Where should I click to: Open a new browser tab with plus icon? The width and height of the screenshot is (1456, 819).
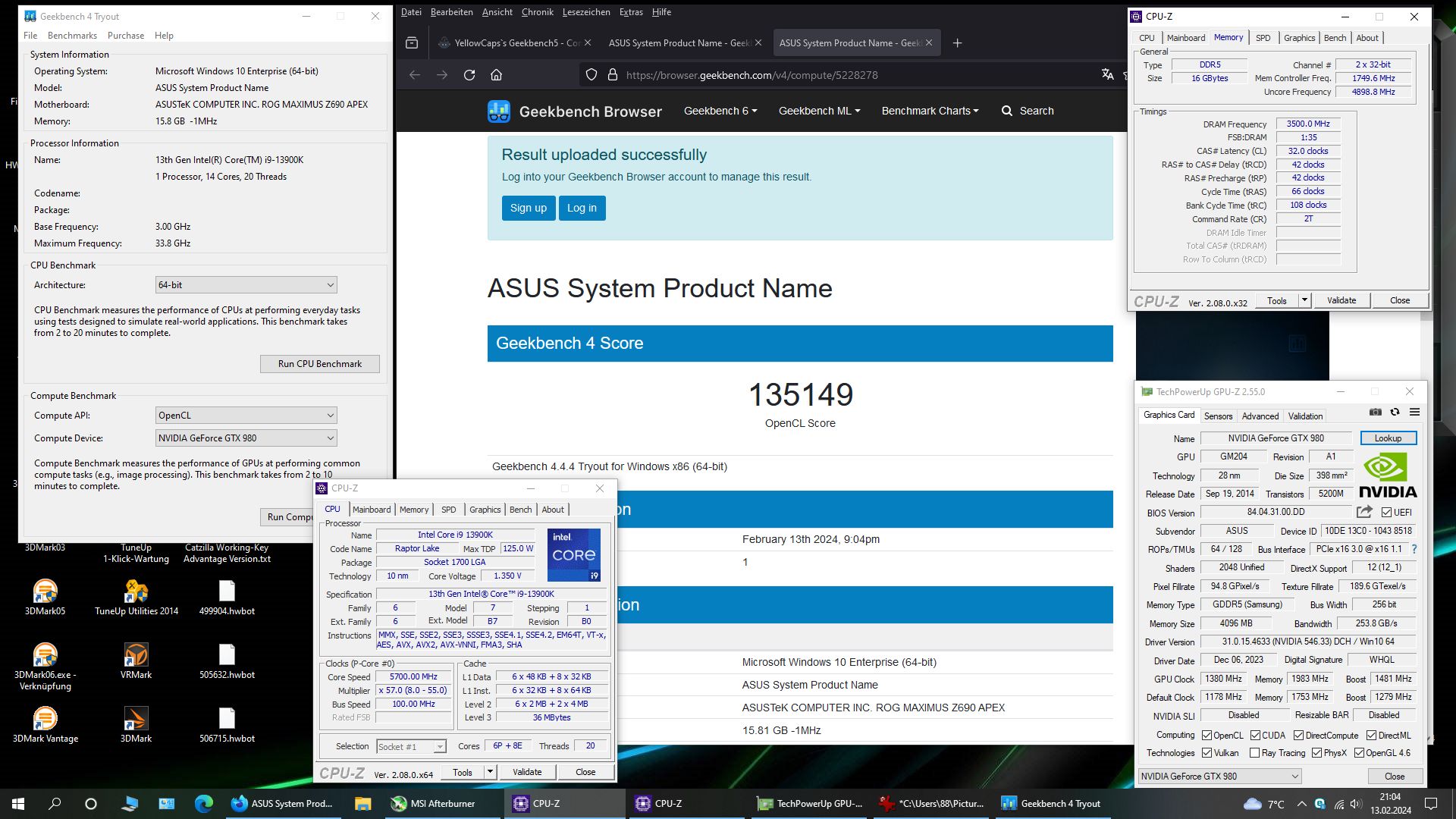pyautogui.click(x=957, y=43)
